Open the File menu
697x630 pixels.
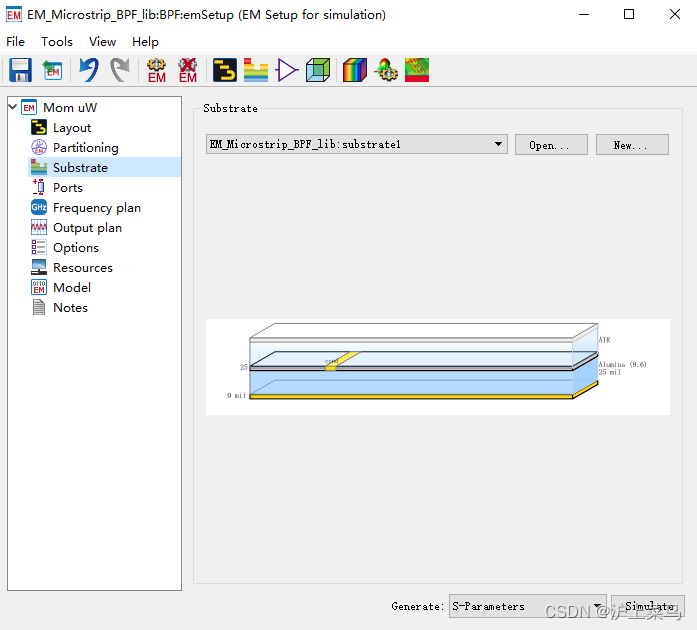(x=16, y=42)
